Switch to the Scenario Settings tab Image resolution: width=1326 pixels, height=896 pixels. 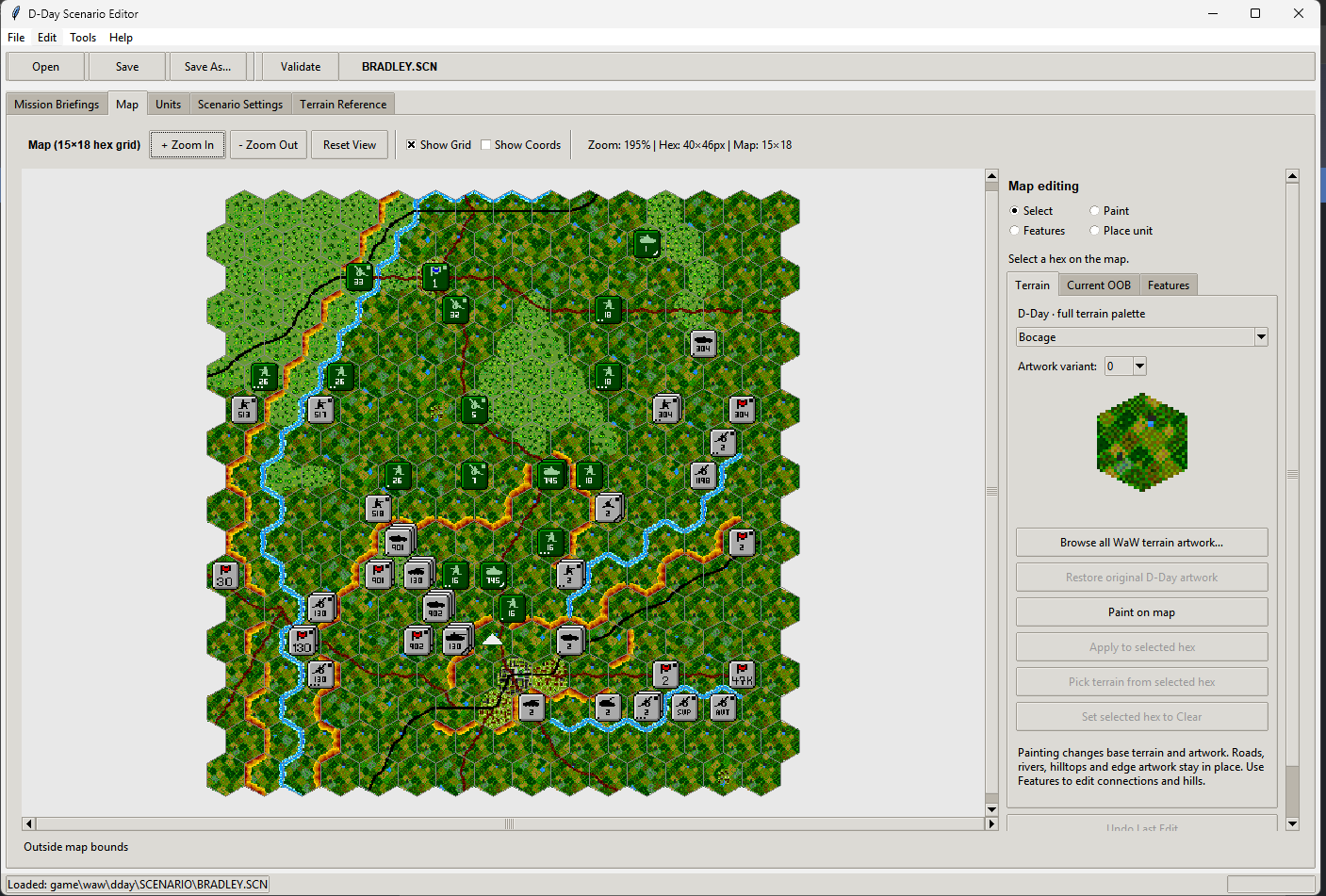(240, 105)
